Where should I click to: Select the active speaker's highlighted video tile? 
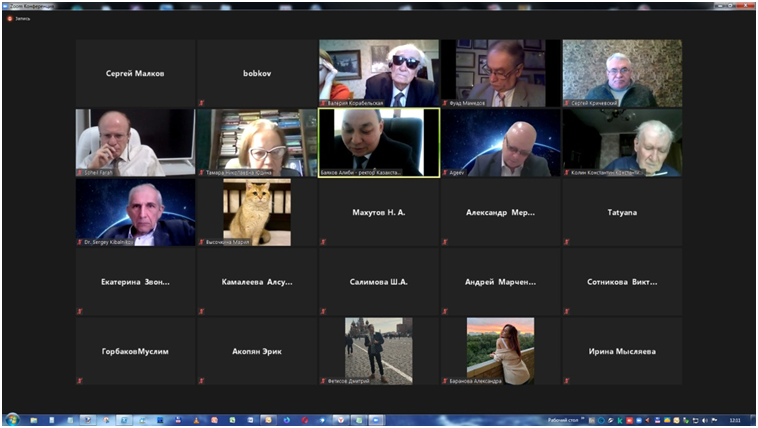[x=379, y=142]
